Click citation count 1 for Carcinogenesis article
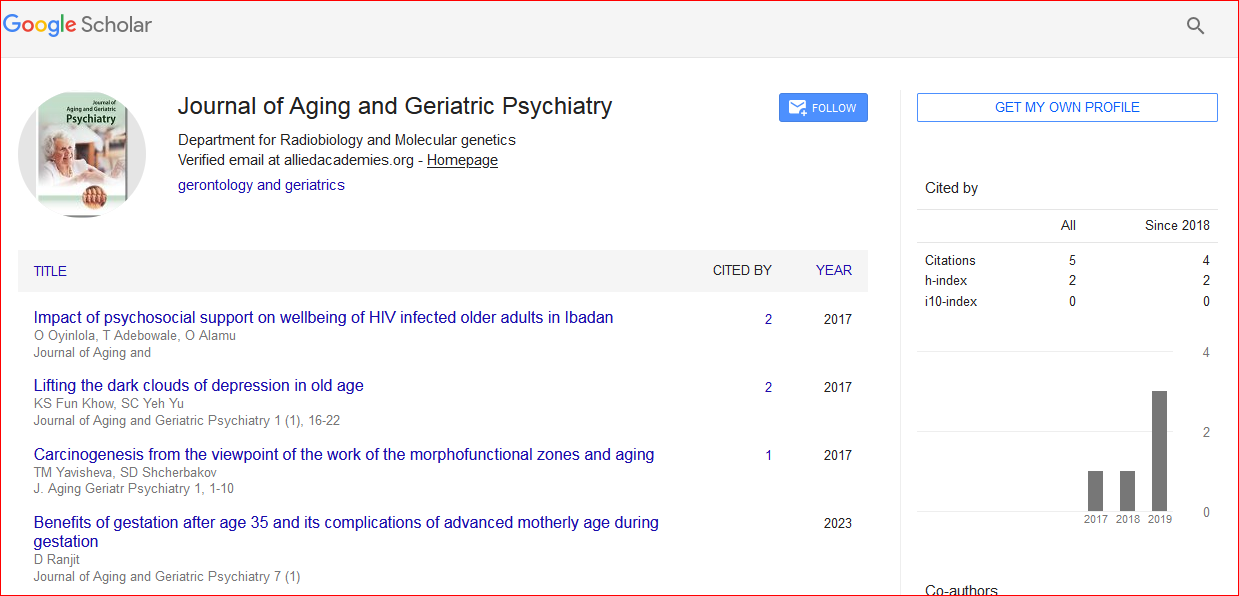 pos(768,455)
